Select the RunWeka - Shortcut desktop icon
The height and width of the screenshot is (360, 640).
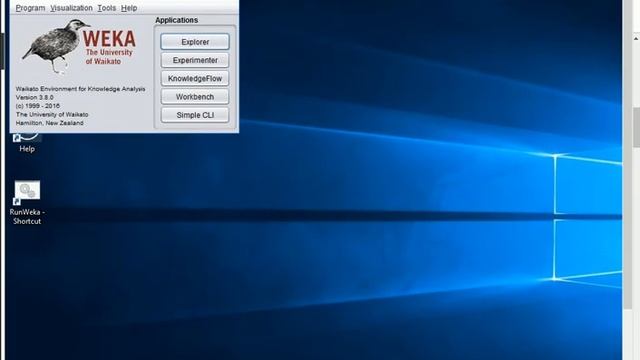click(27, 203)
